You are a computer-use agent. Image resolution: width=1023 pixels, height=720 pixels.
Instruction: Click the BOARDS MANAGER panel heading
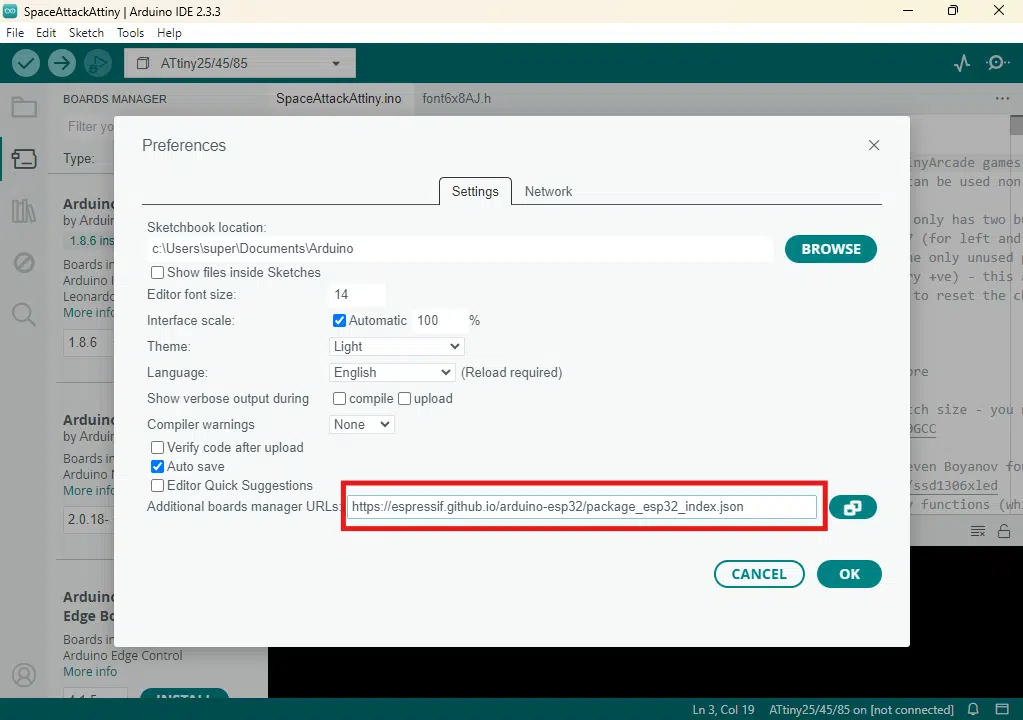pyautogui.click(x=115, y=99)
